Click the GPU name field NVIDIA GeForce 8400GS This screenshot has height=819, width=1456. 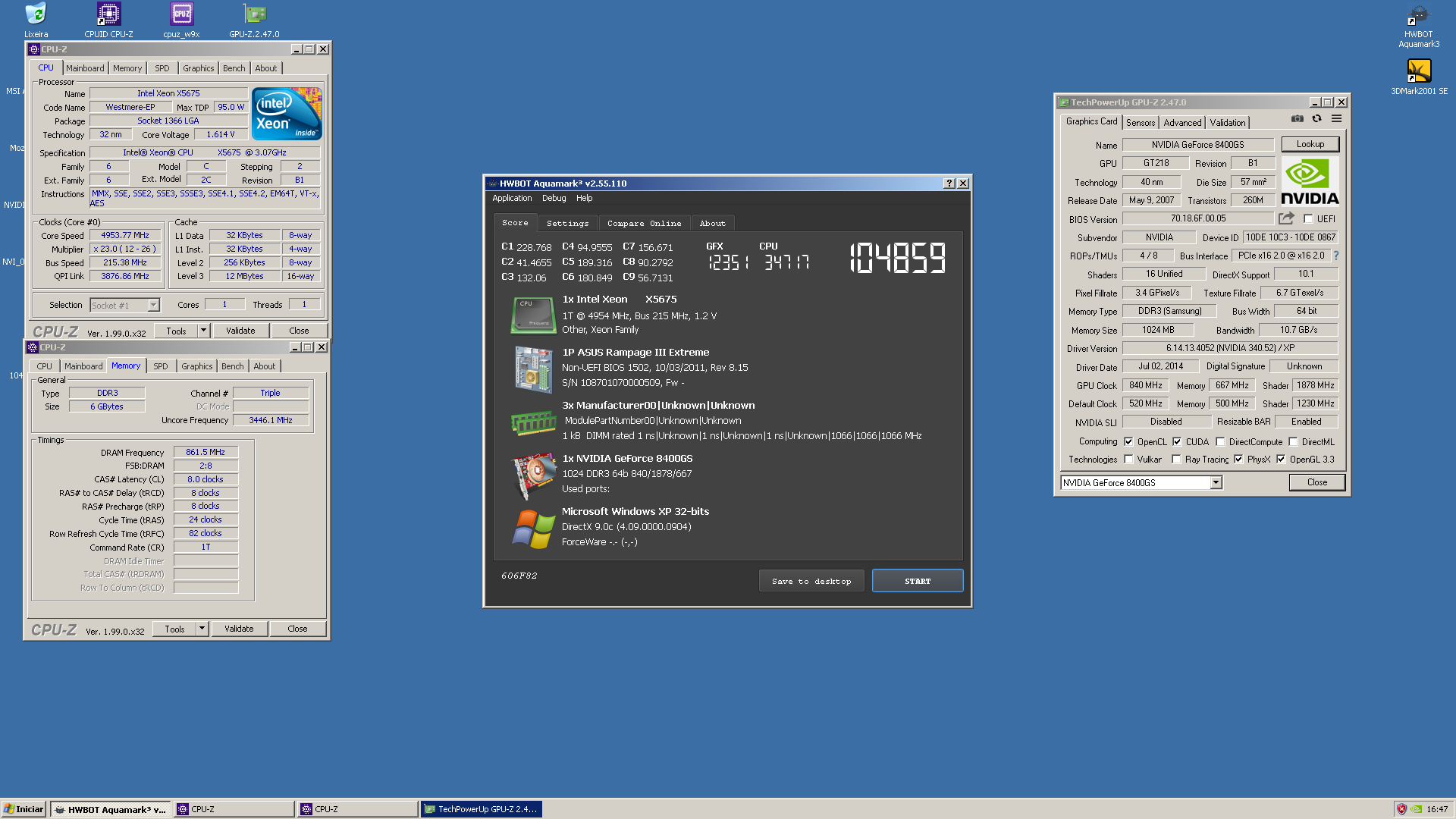(1197, 145)
